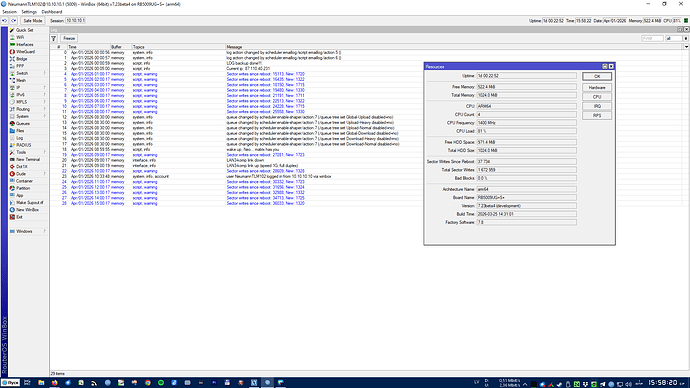
Task: Toggle Safe Mode
Action: pyautogui.click(x=32, y=21)
